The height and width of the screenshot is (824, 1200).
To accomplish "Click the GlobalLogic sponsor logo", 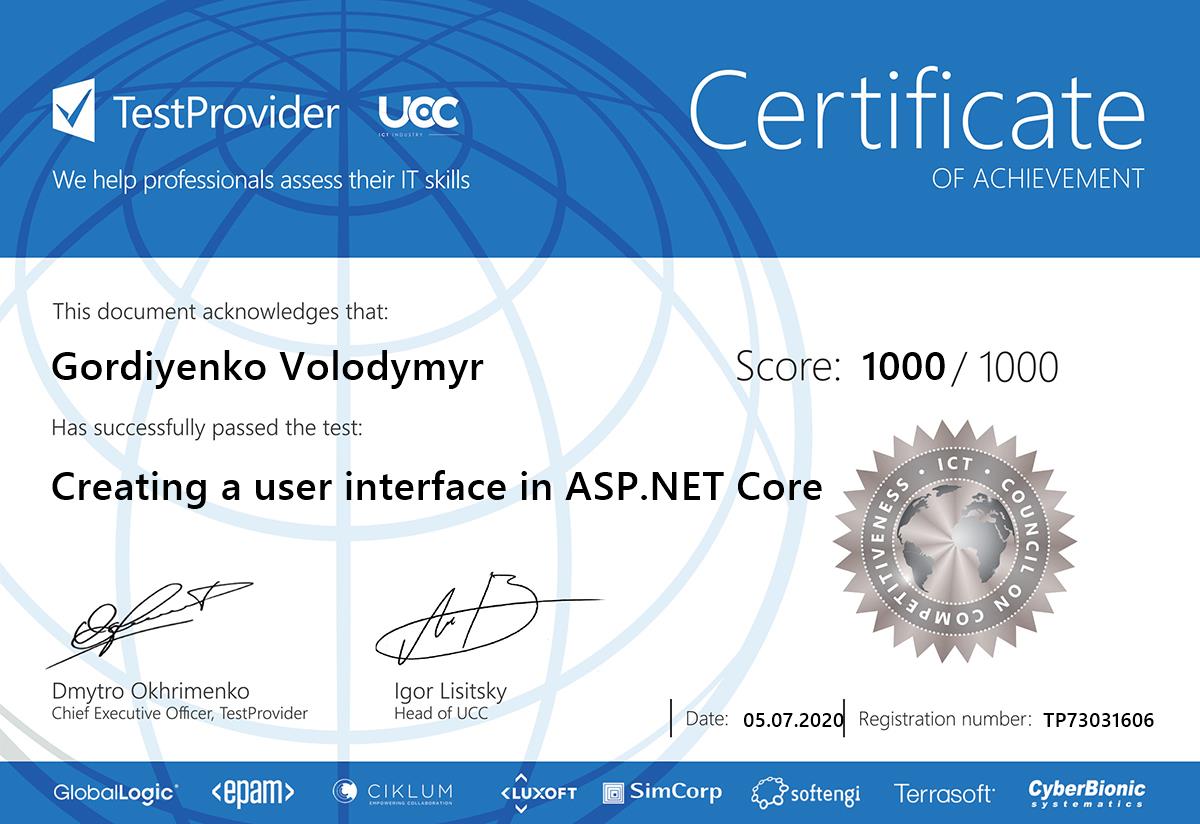I will [116, 793].
